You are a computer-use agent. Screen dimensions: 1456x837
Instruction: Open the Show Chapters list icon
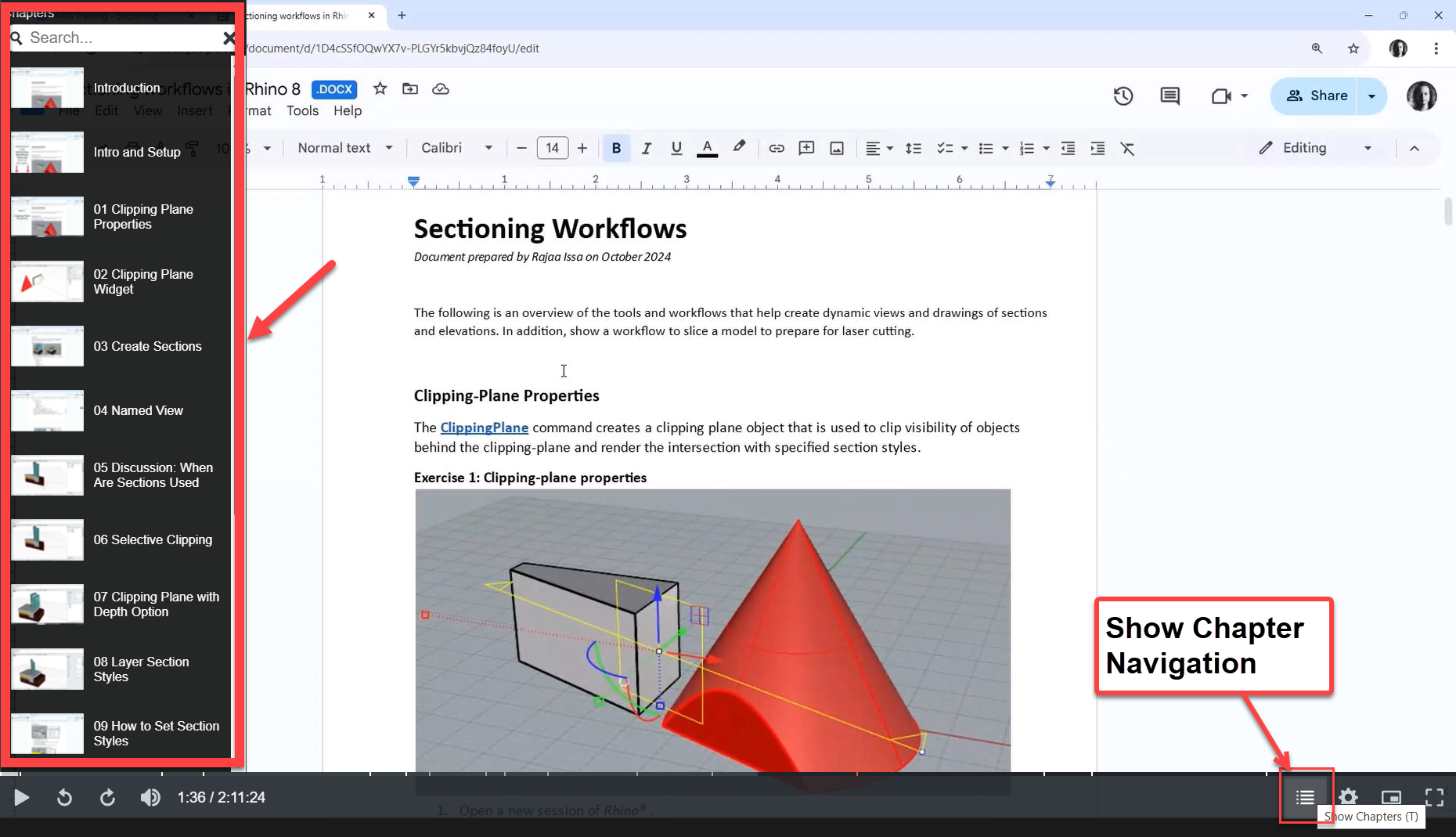tap(1305, 797)
